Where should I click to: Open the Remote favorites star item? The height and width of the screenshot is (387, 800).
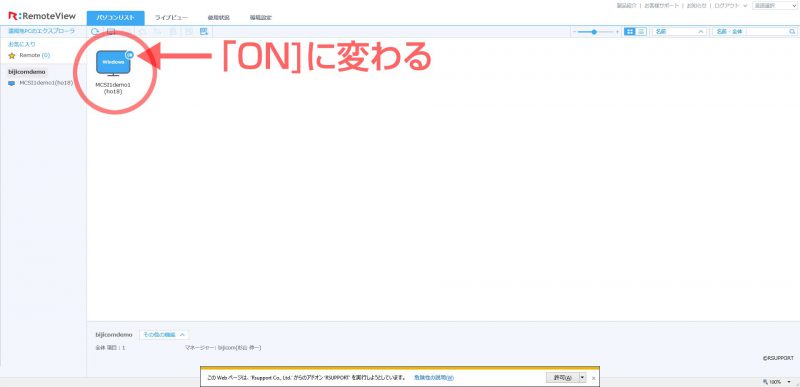click(29, 55)
